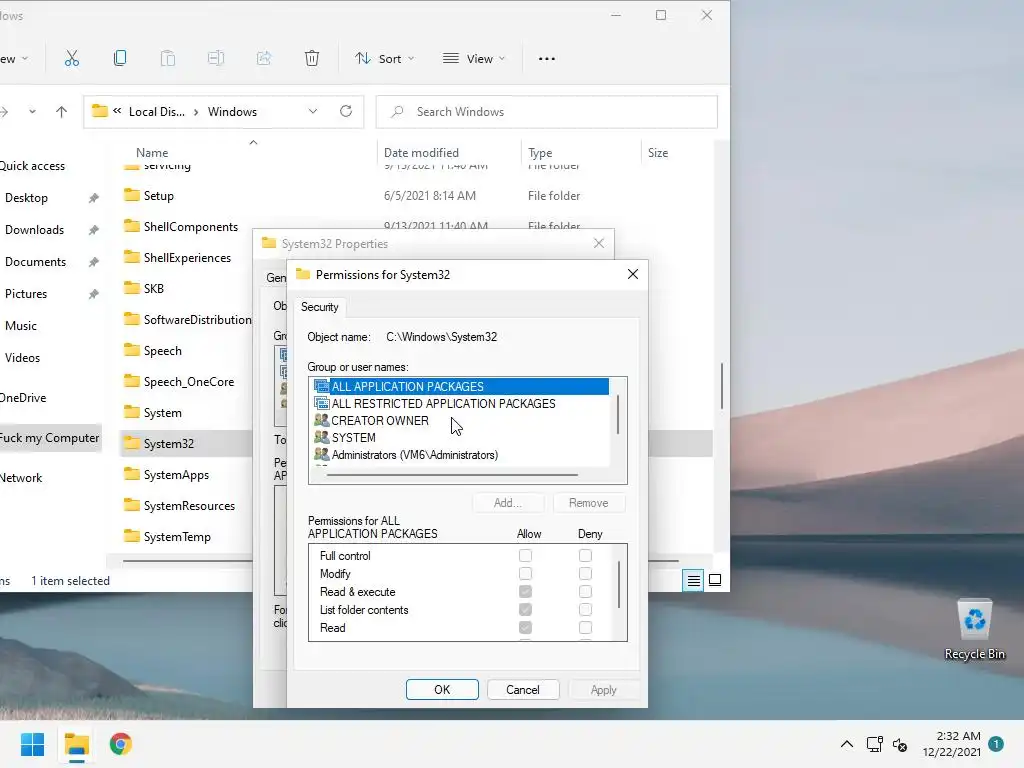Show hidden tray icons chevron
Screen dimensions: 1024x768
point(846,744)
